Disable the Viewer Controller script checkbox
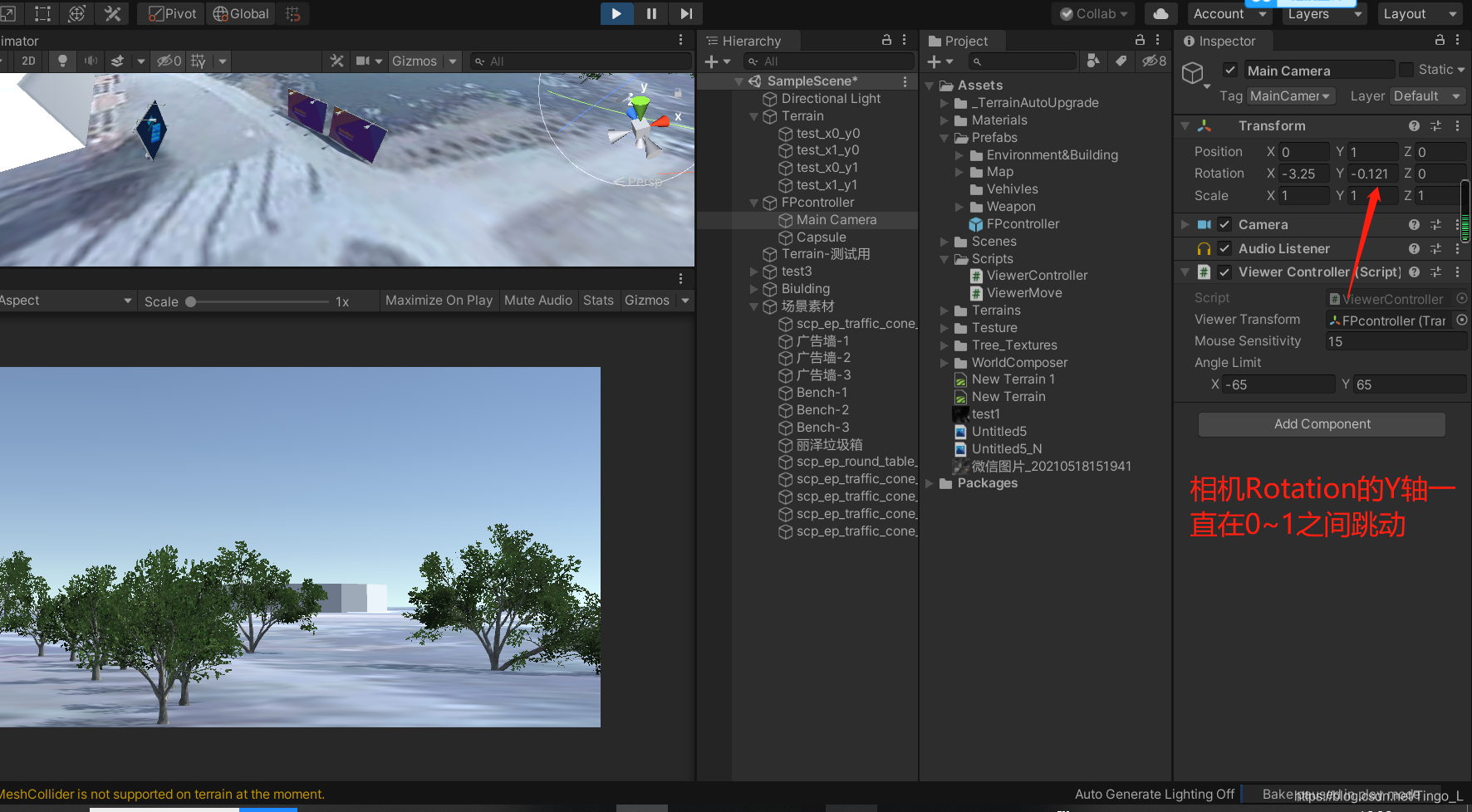Screen dimensions: 1472x812 (x=1224, y=271)
